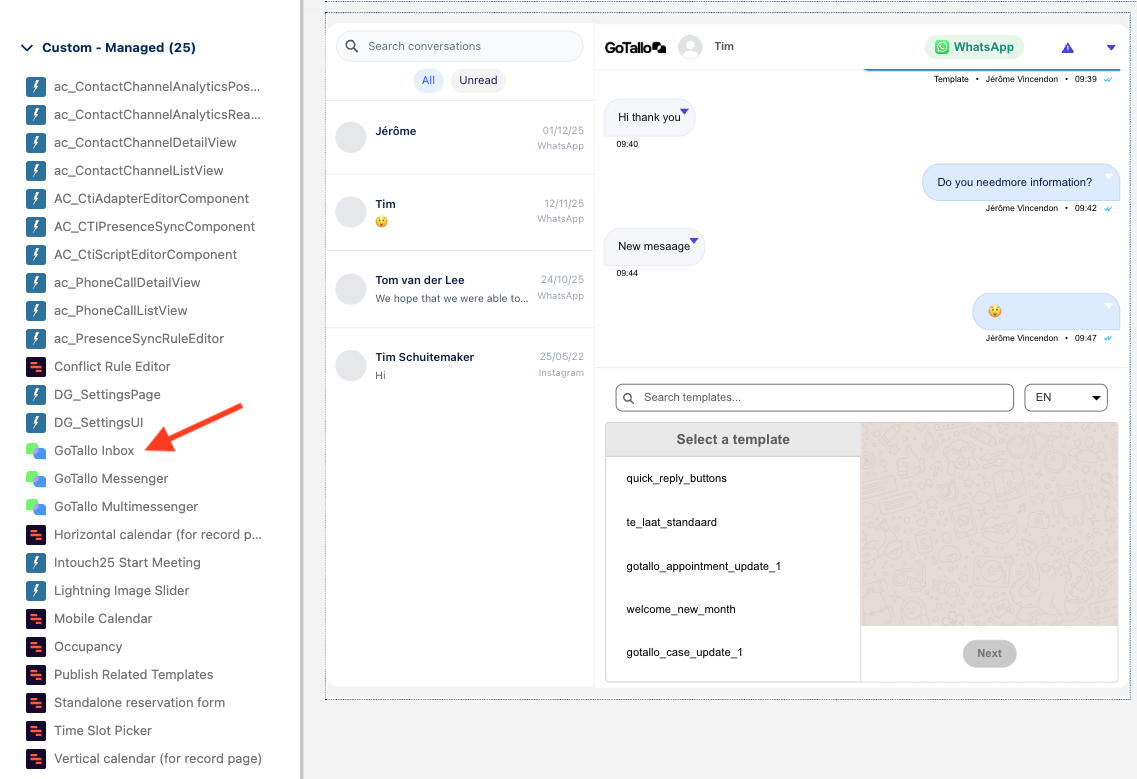Open the EN language dropdown

point(1066,397)
